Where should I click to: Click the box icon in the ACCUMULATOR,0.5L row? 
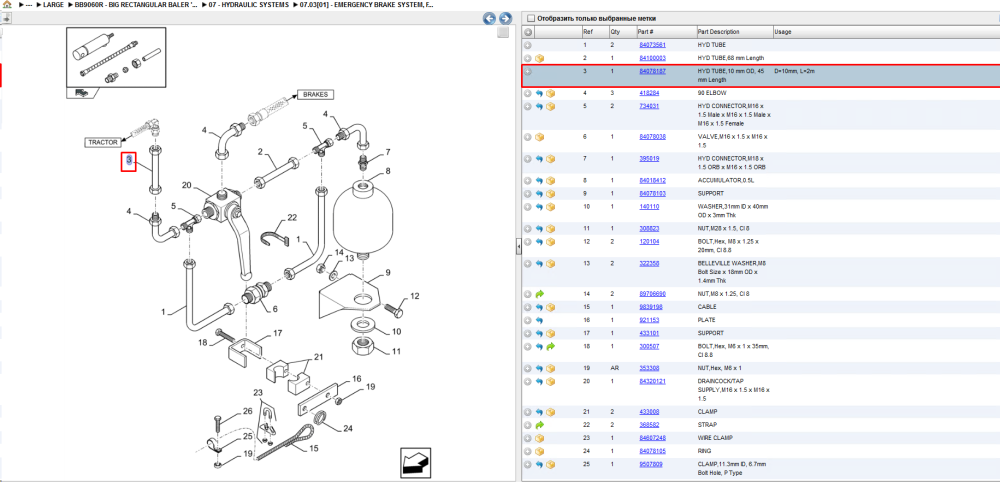coord(550,180)
